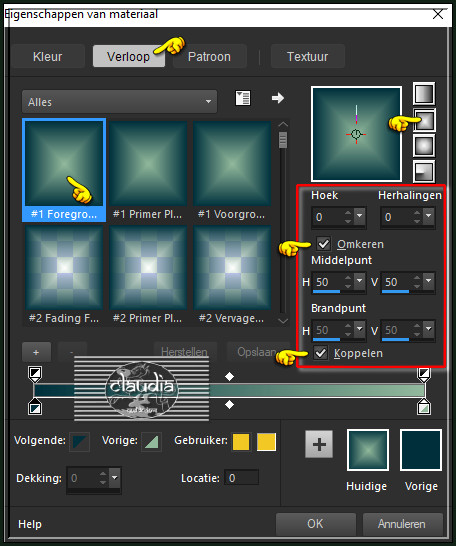Click the arrow icon beside category list
Viewport: 456px width, 546px height.
pos(278,98)
